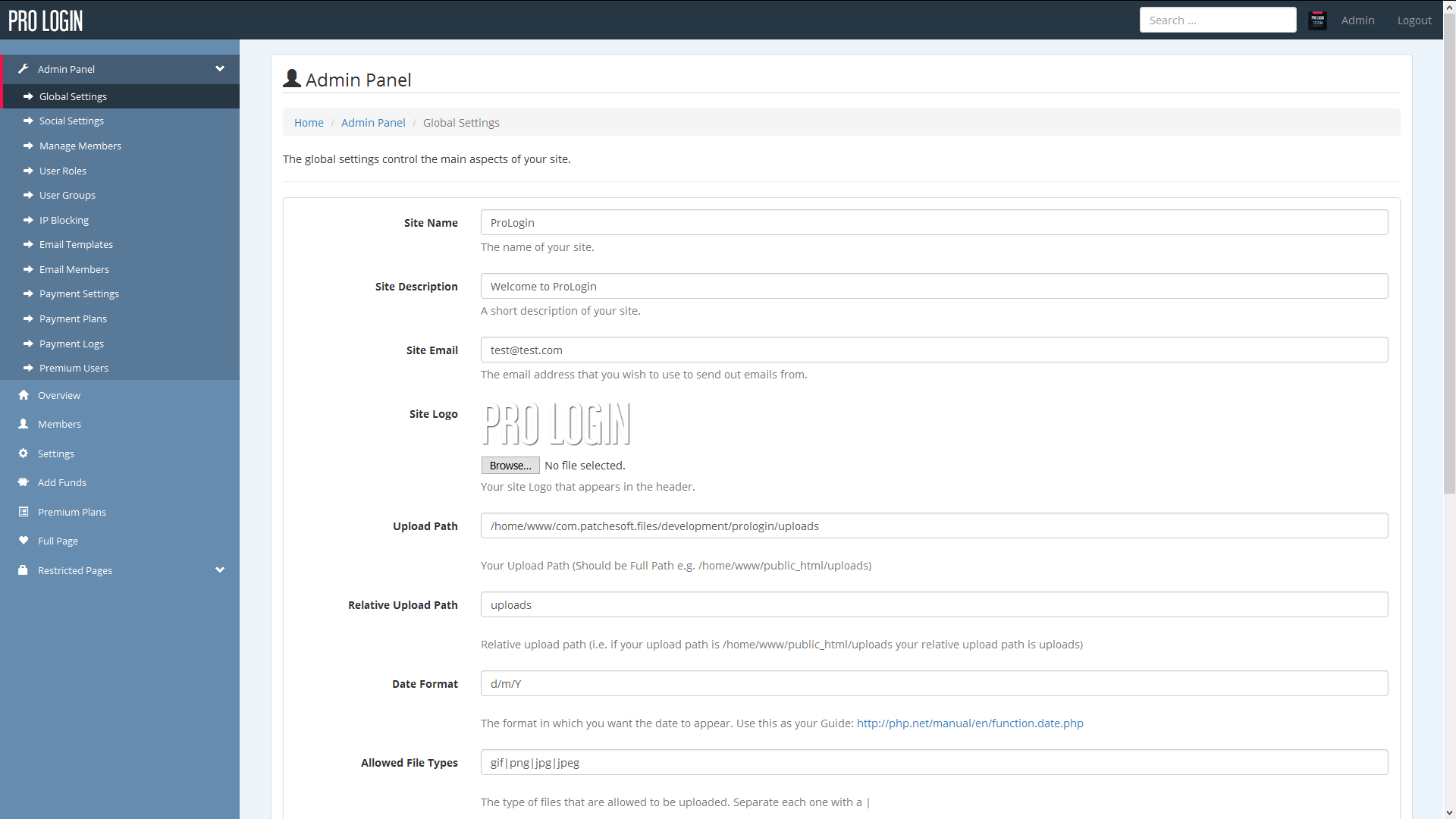Image resolution: width=1456 pixels, height=819 pixels.
Task: Click the admin avatar thumbnail in header
Action: coord(1317,20)
